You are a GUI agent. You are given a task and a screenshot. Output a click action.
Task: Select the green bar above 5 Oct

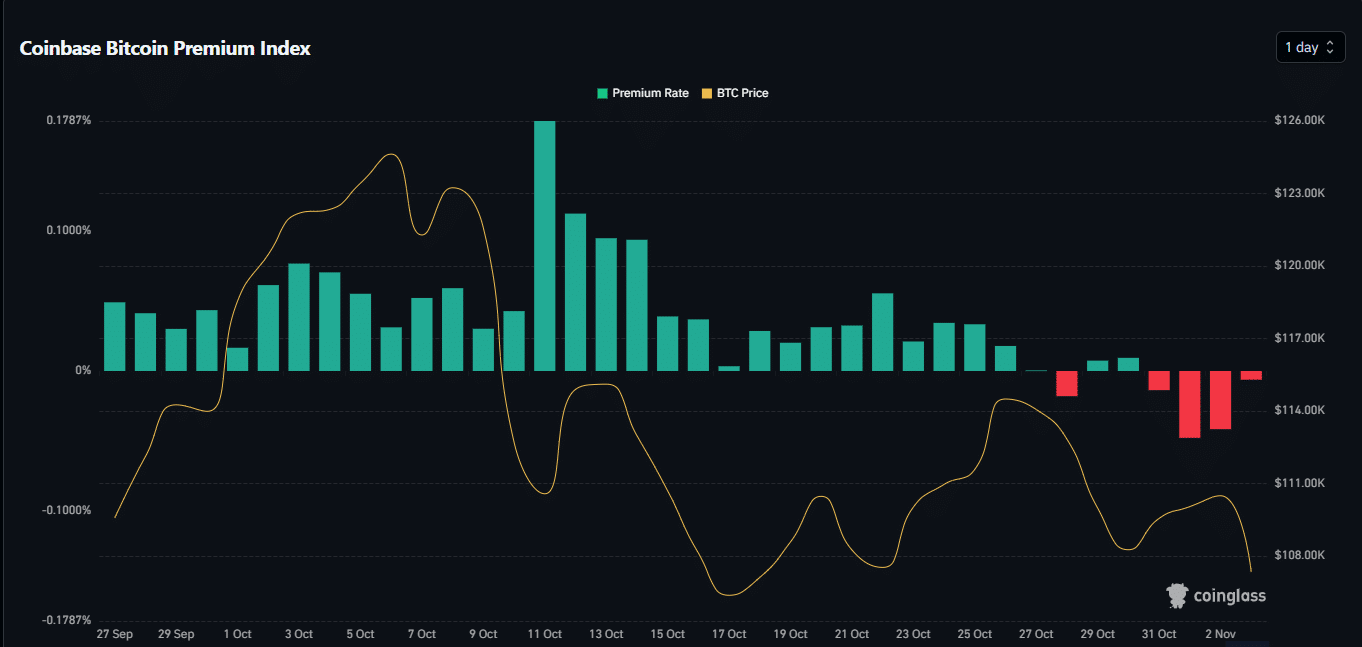coord(360,332)
